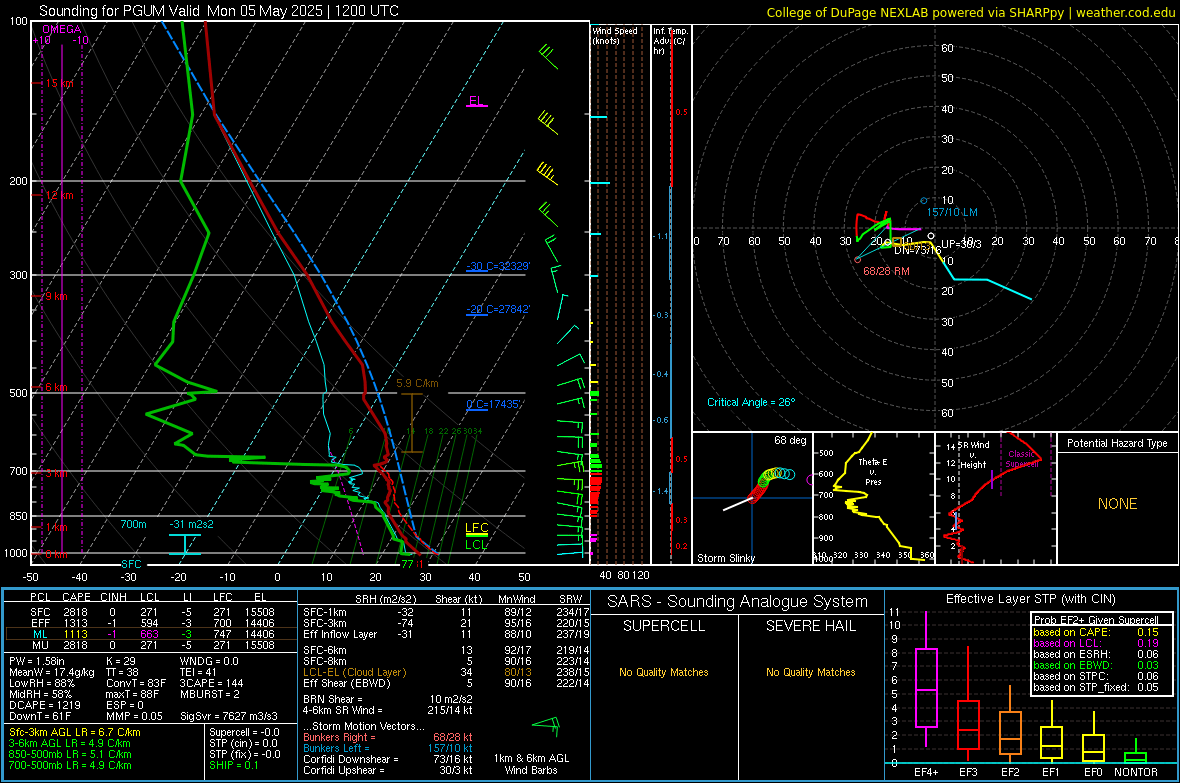Click the green 'SHIP = 0.1' value
The height and width of the screenshot is (783, 1180).
(233, 765)
